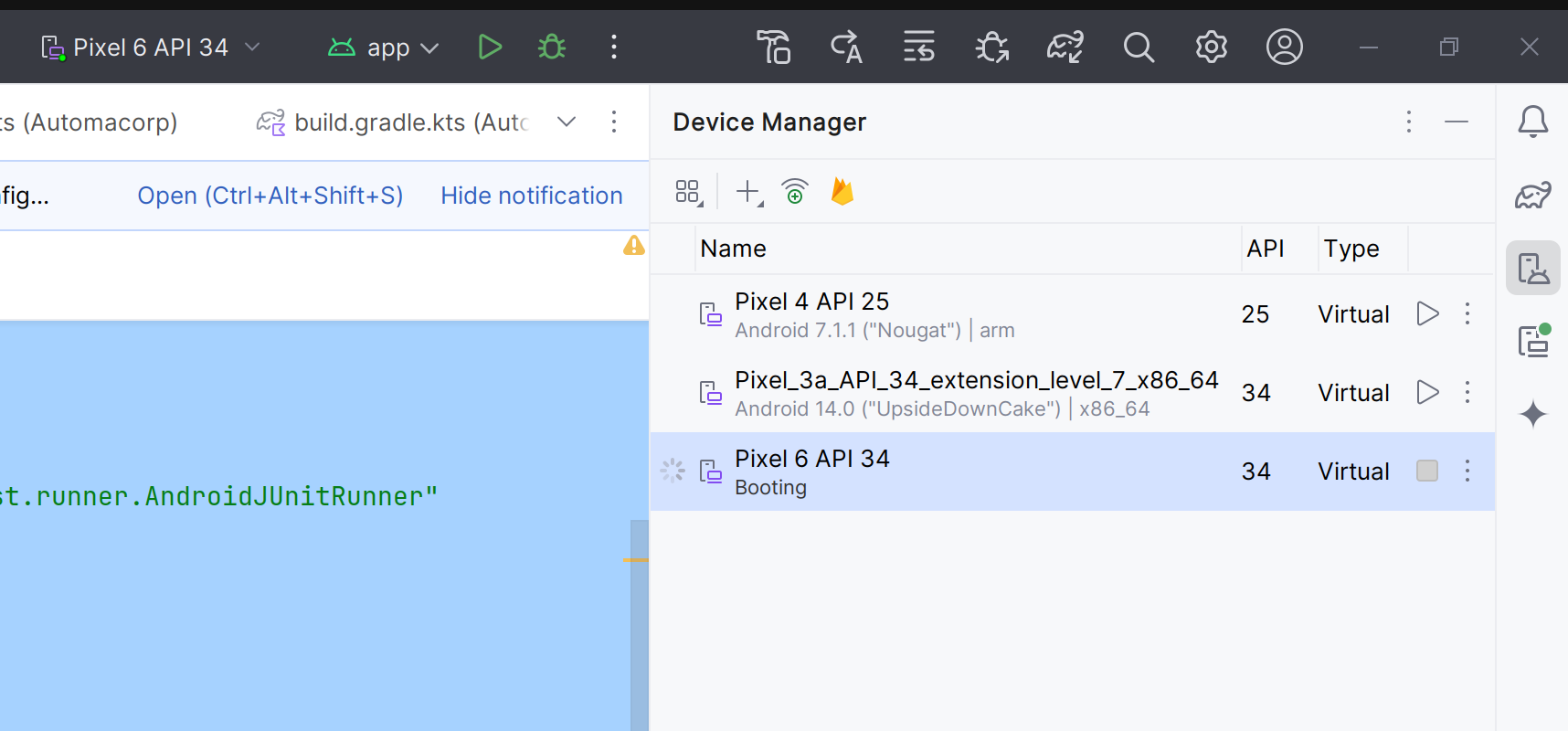Sort devices by API column header

[1279, 249]
